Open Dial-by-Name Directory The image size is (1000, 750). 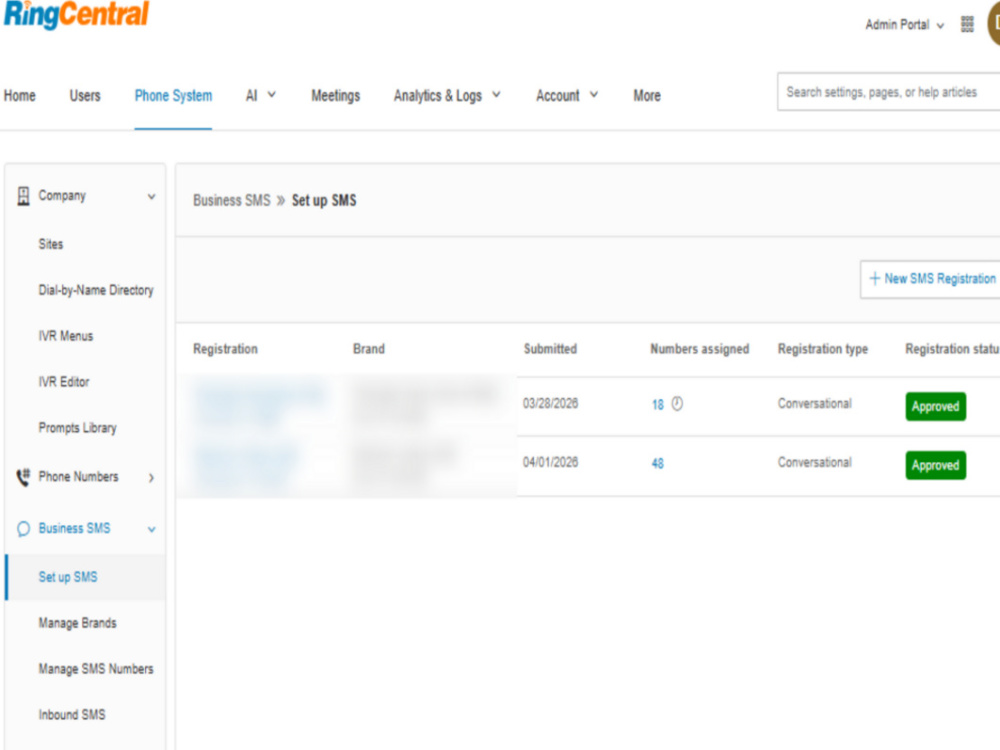96,290
